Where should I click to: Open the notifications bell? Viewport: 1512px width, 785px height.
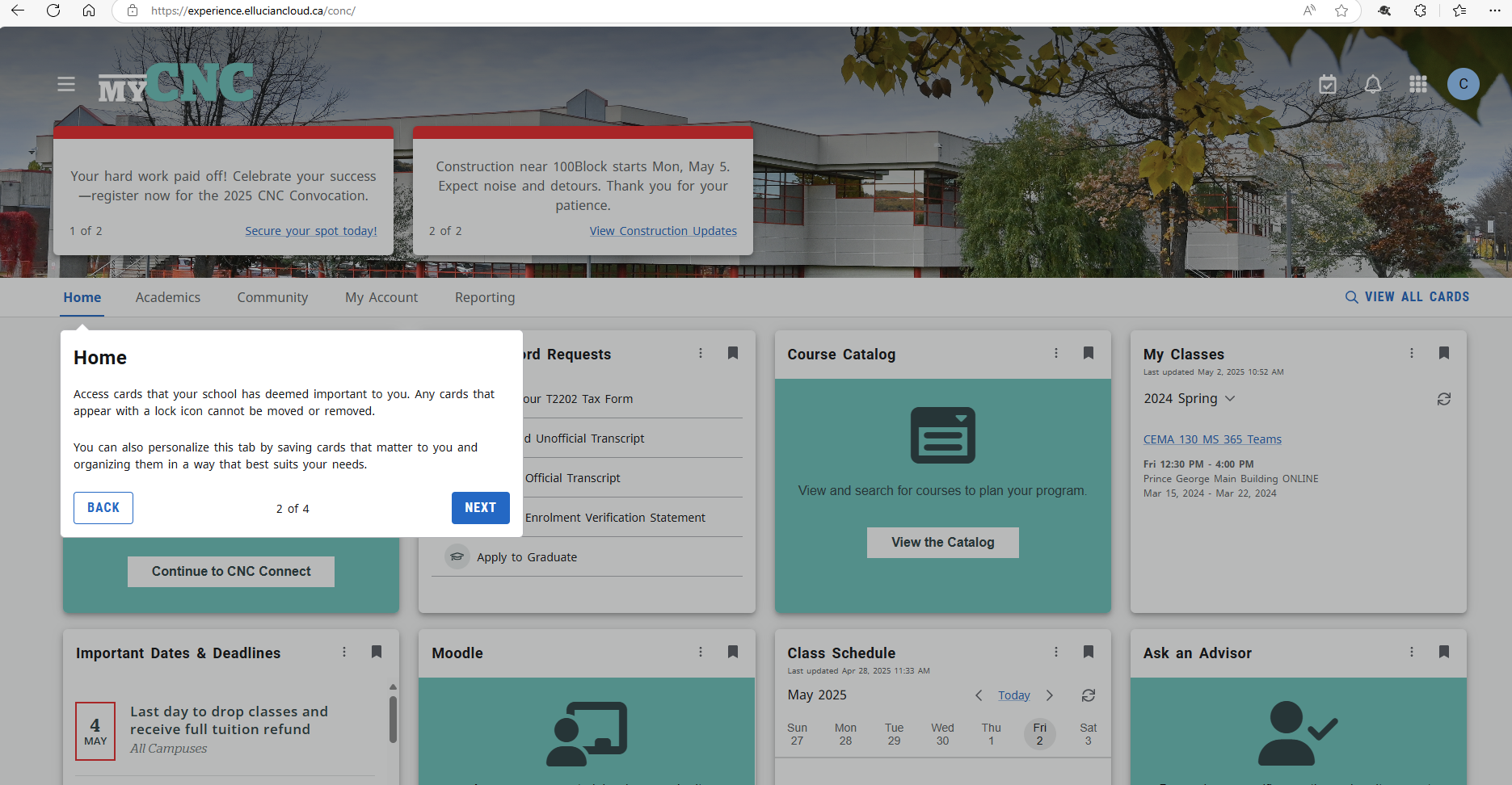1372,84
